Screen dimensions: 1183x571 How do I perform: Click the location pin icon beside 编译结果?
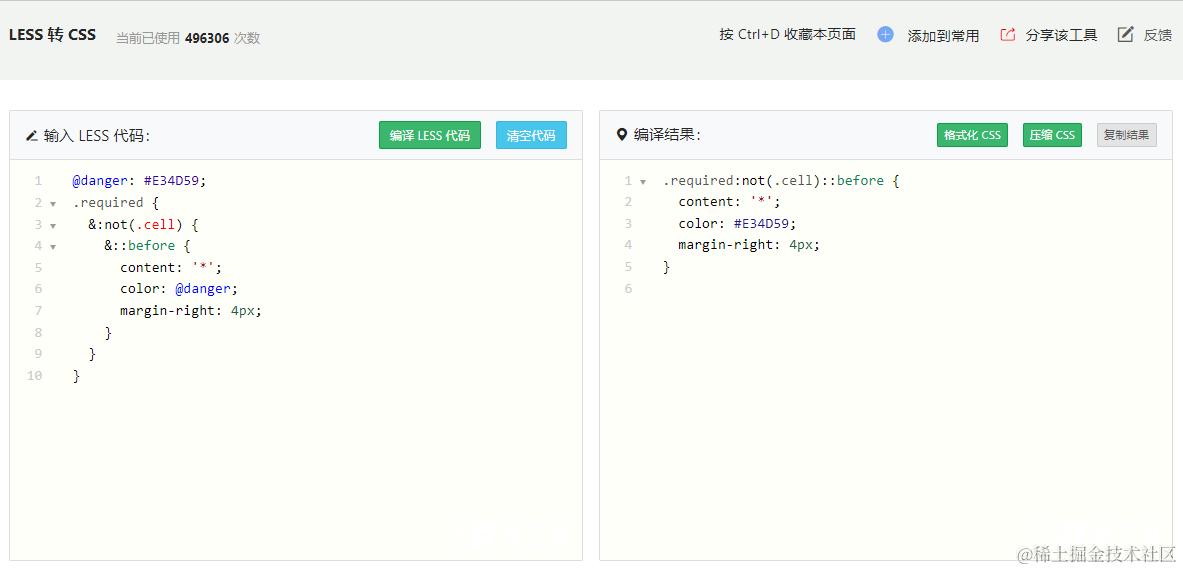pyautogui.click(x=622, y=135)
